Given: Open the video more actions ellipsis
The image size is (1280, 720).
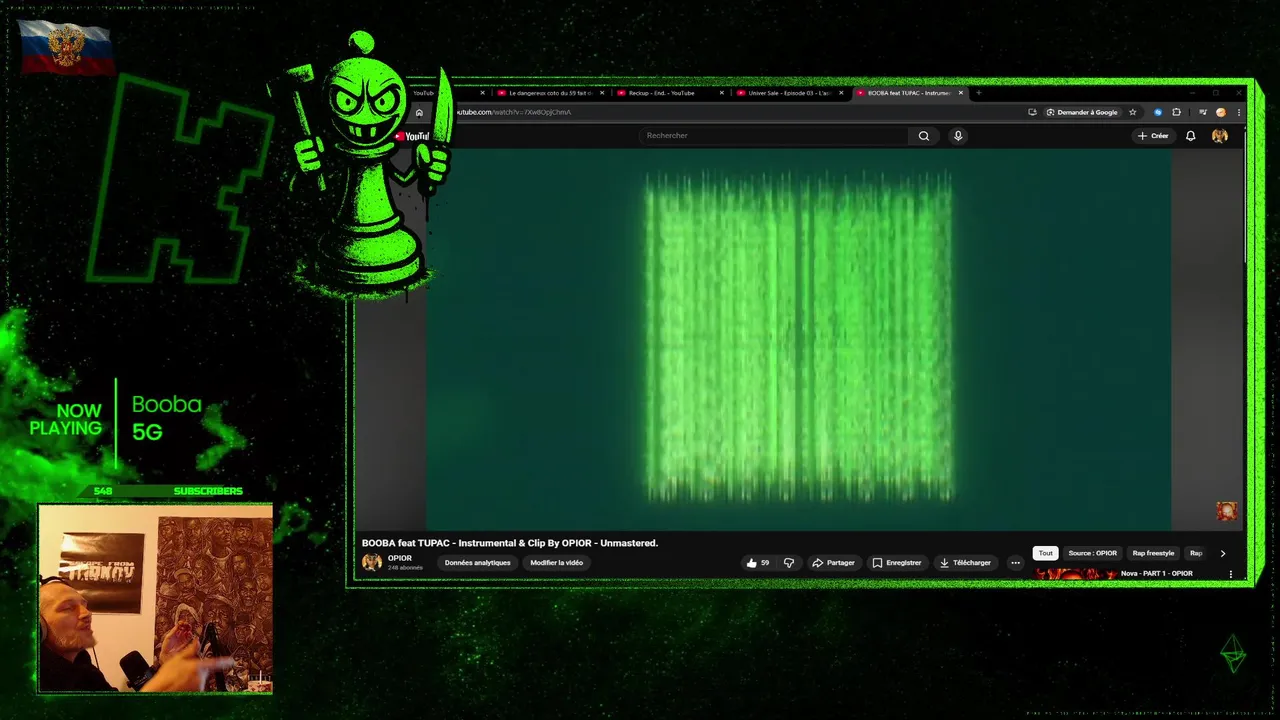Looking at the screenshot, I should 1015,563.
